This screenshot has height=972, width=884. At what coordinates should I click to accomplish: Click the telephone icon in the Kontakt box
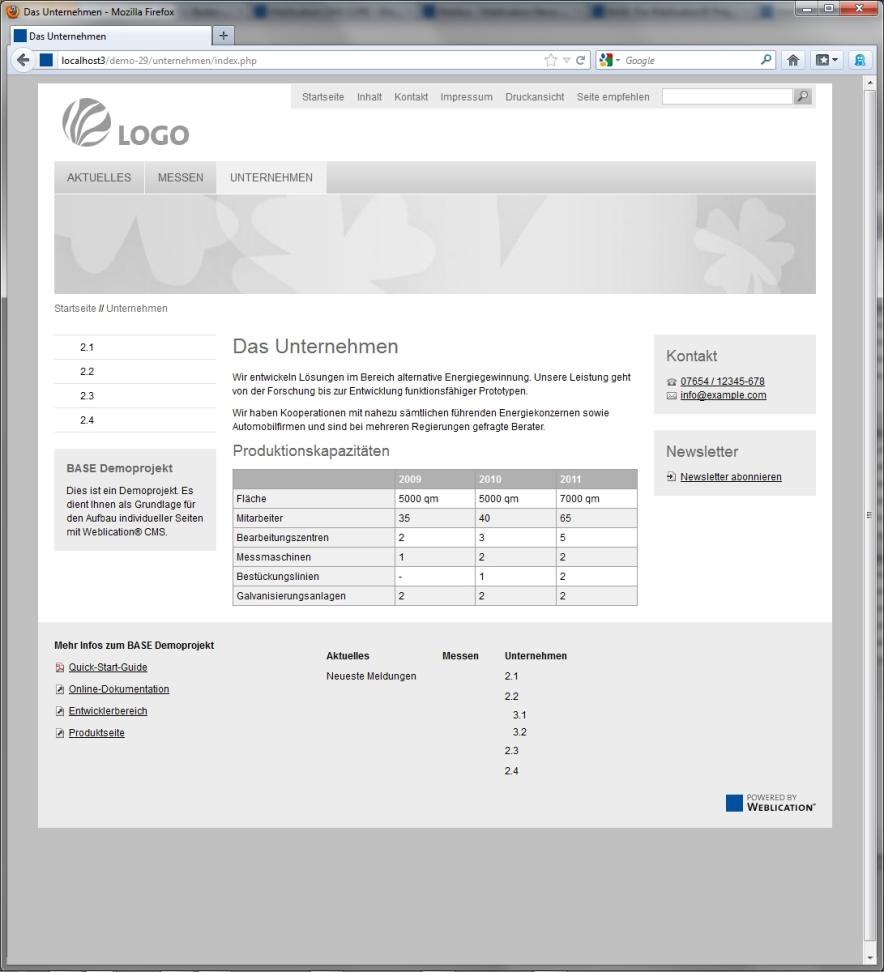pyautogui.click(x=670, y=381)
